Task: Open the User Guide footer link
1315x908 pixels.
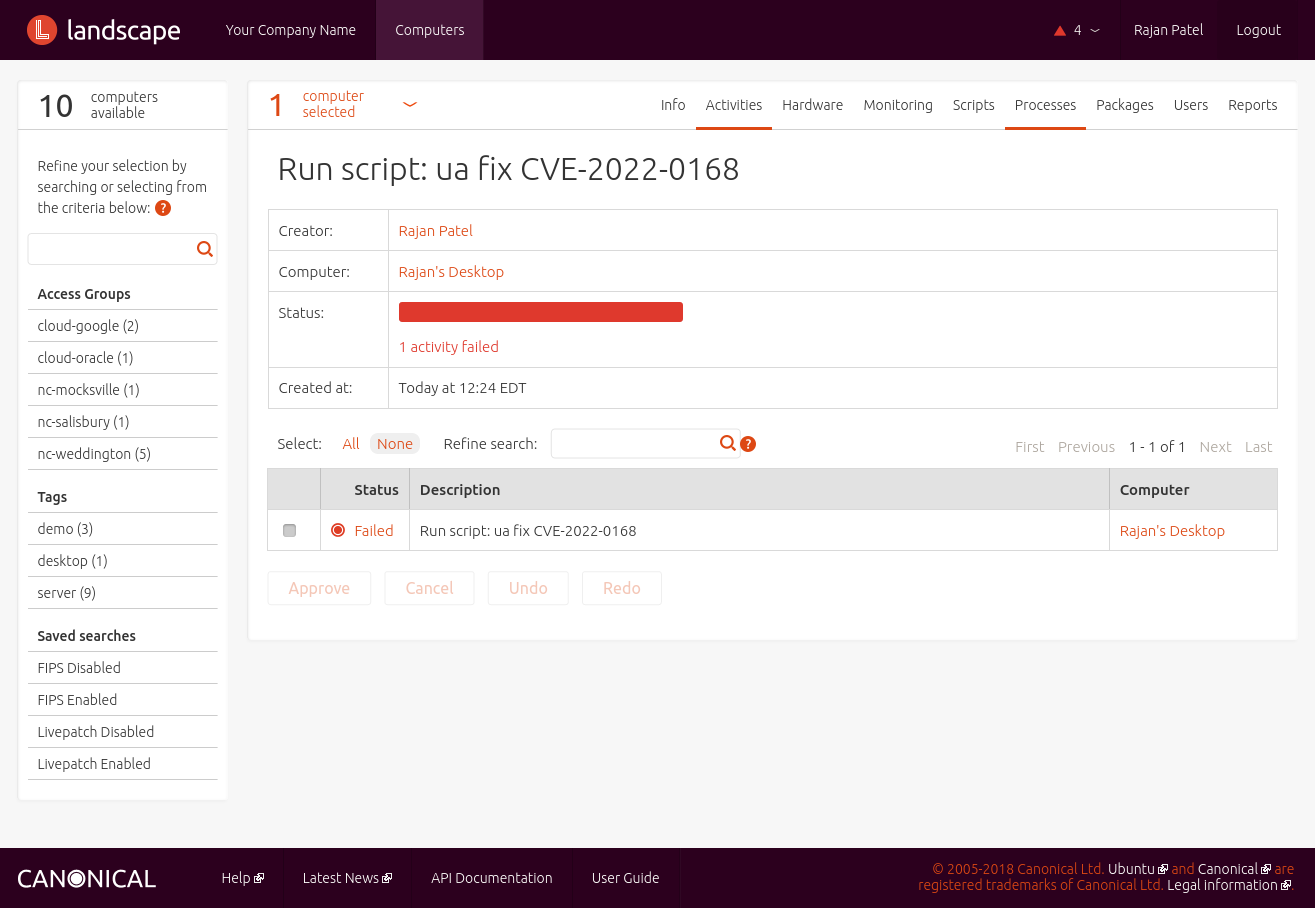Action: [x=626, y=878]
